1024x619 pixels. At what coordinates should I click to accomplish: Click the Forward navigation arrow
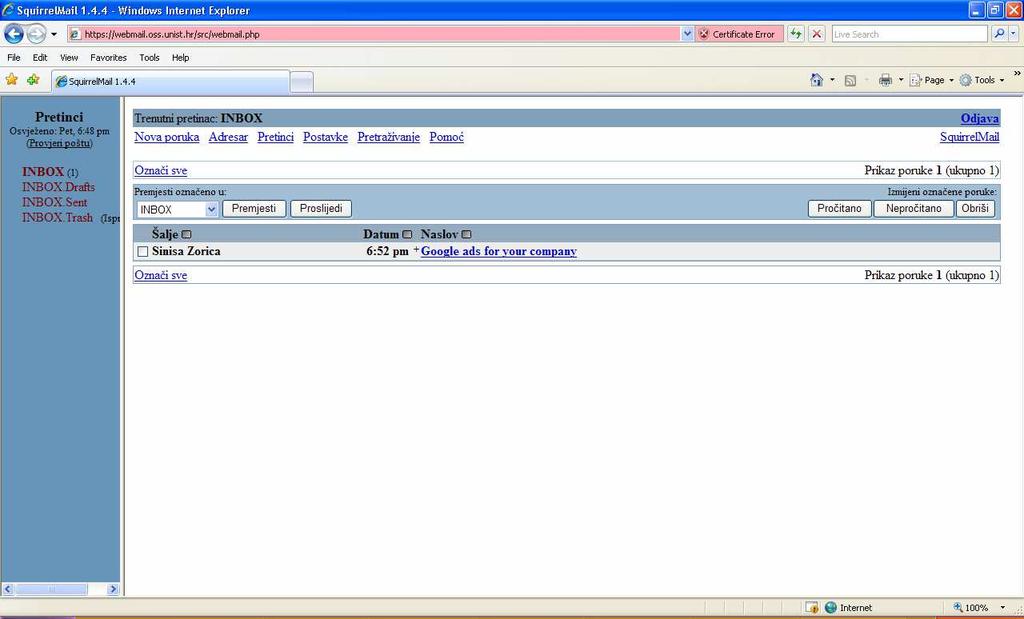tap(37, 33)
